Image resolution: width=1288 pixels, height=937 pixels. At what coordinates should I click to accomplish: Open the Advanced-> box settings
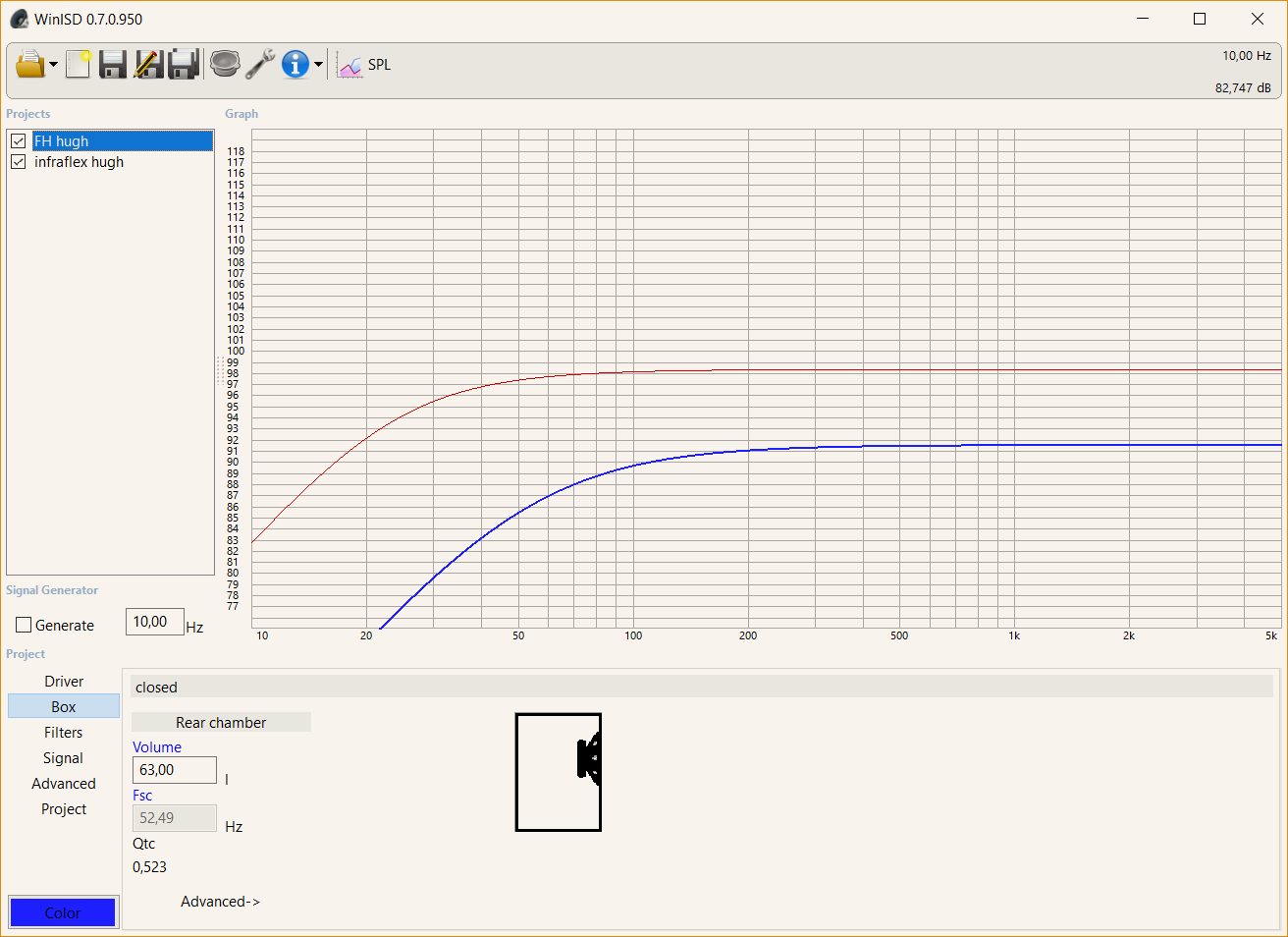pos(220,902)
